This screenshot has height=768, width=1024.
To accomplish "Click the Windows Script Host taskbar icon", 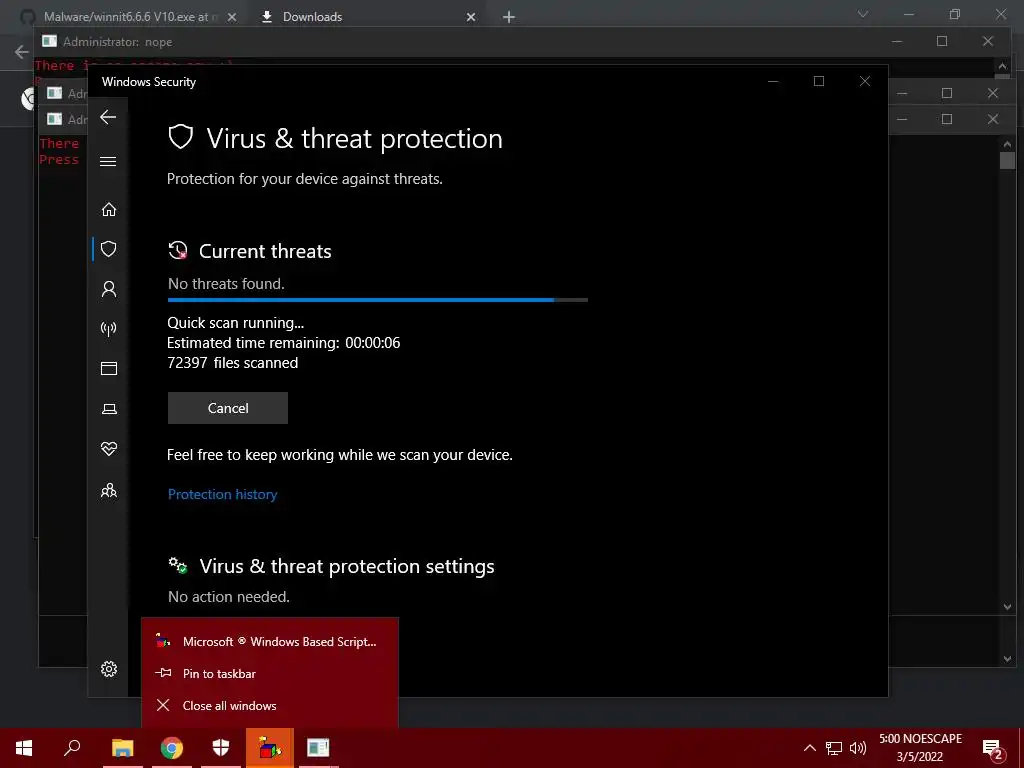I will click(270, 748).
